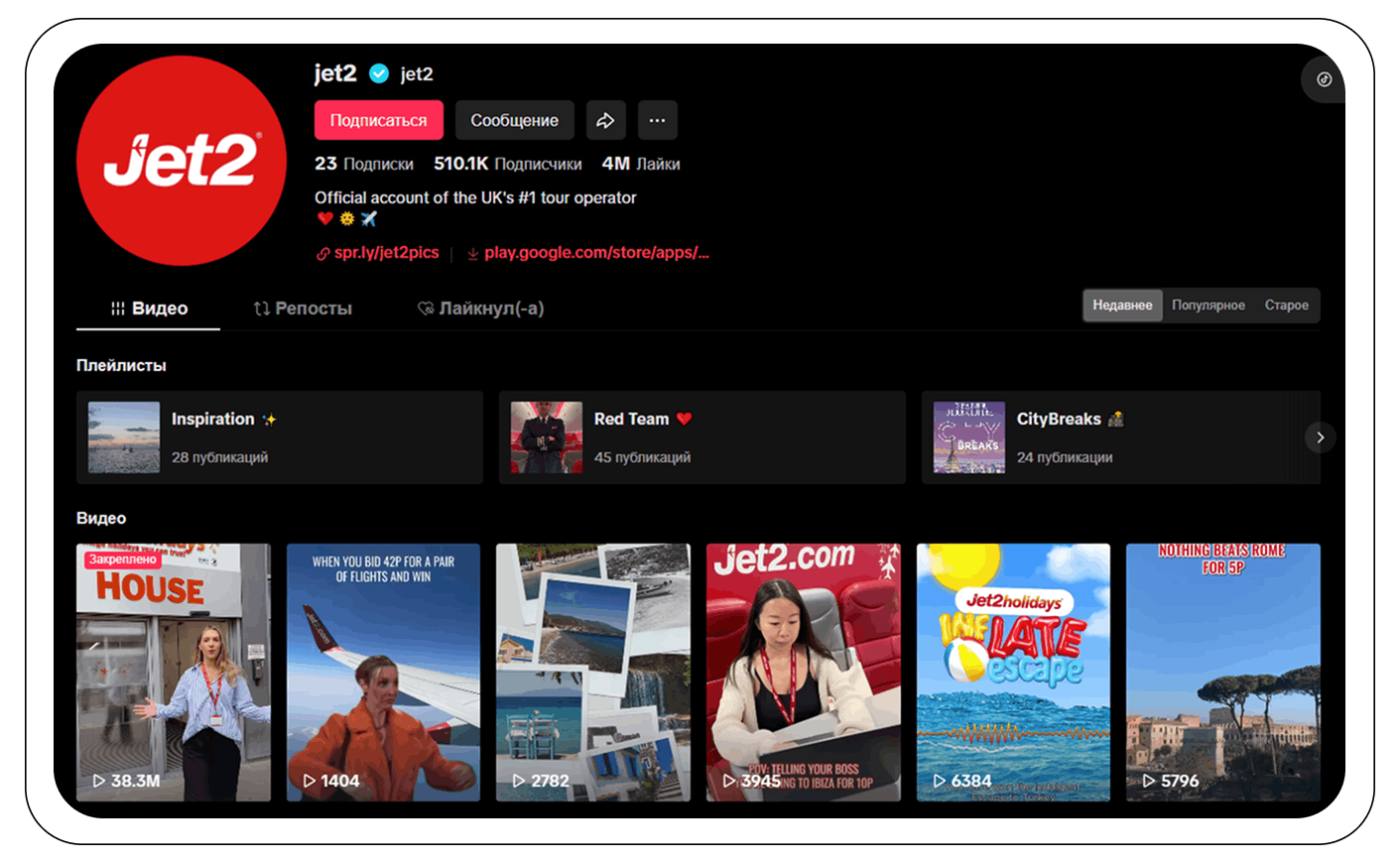Switch to the Репосты tab
The image size is (1400, 863).
point(303,308)
